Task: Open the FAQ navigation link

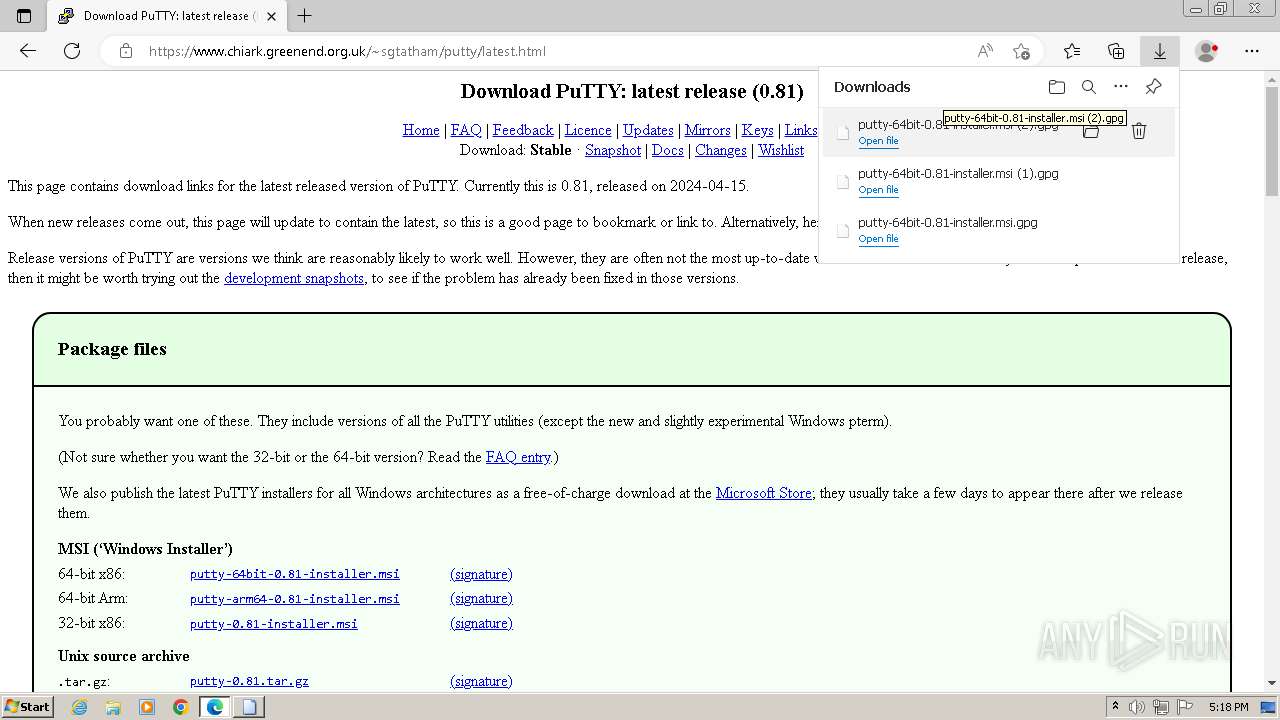Action: 466,130
